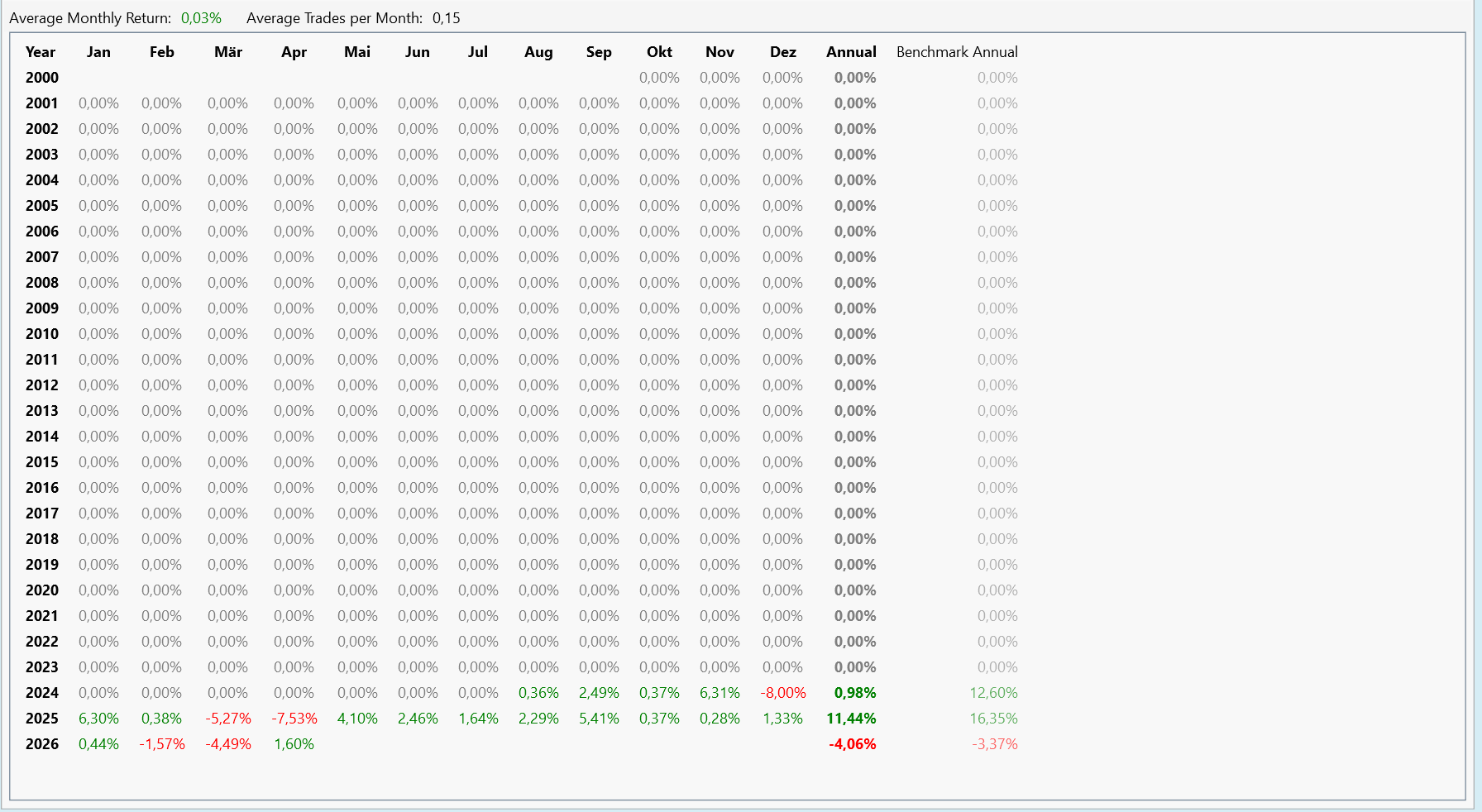Select the Mär month column header

click(x=227, y=52)
